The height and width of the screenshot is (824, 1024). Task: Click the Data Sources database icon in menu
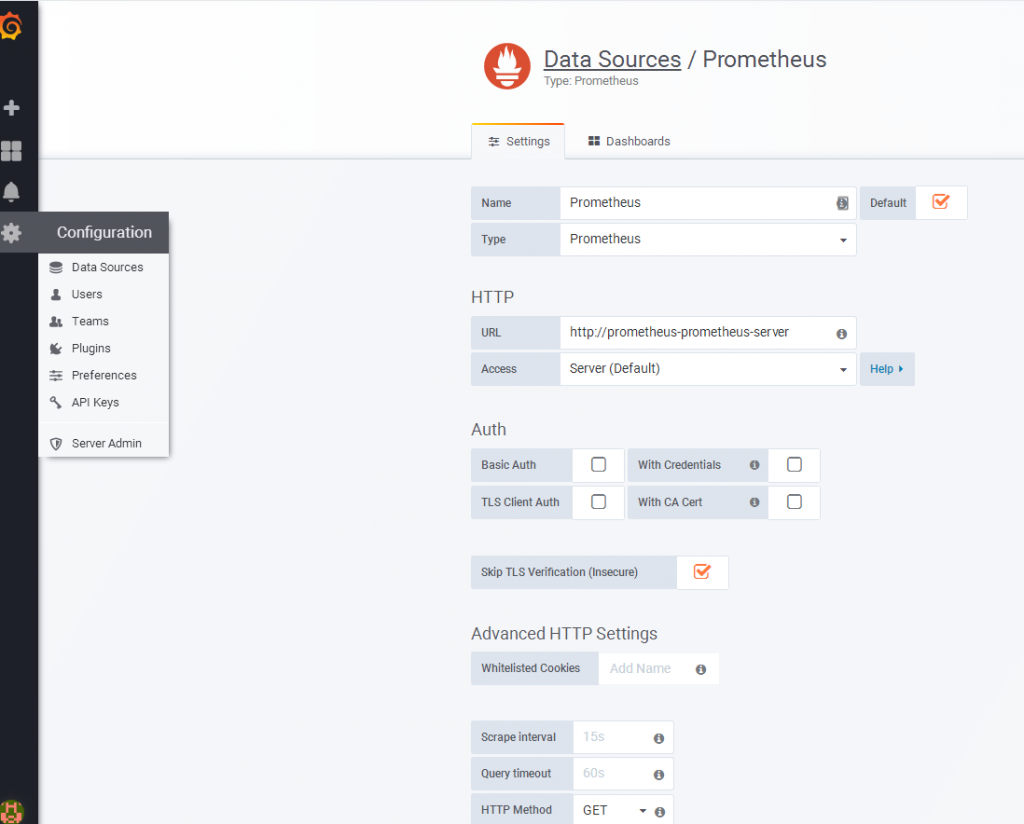[56, 267]
